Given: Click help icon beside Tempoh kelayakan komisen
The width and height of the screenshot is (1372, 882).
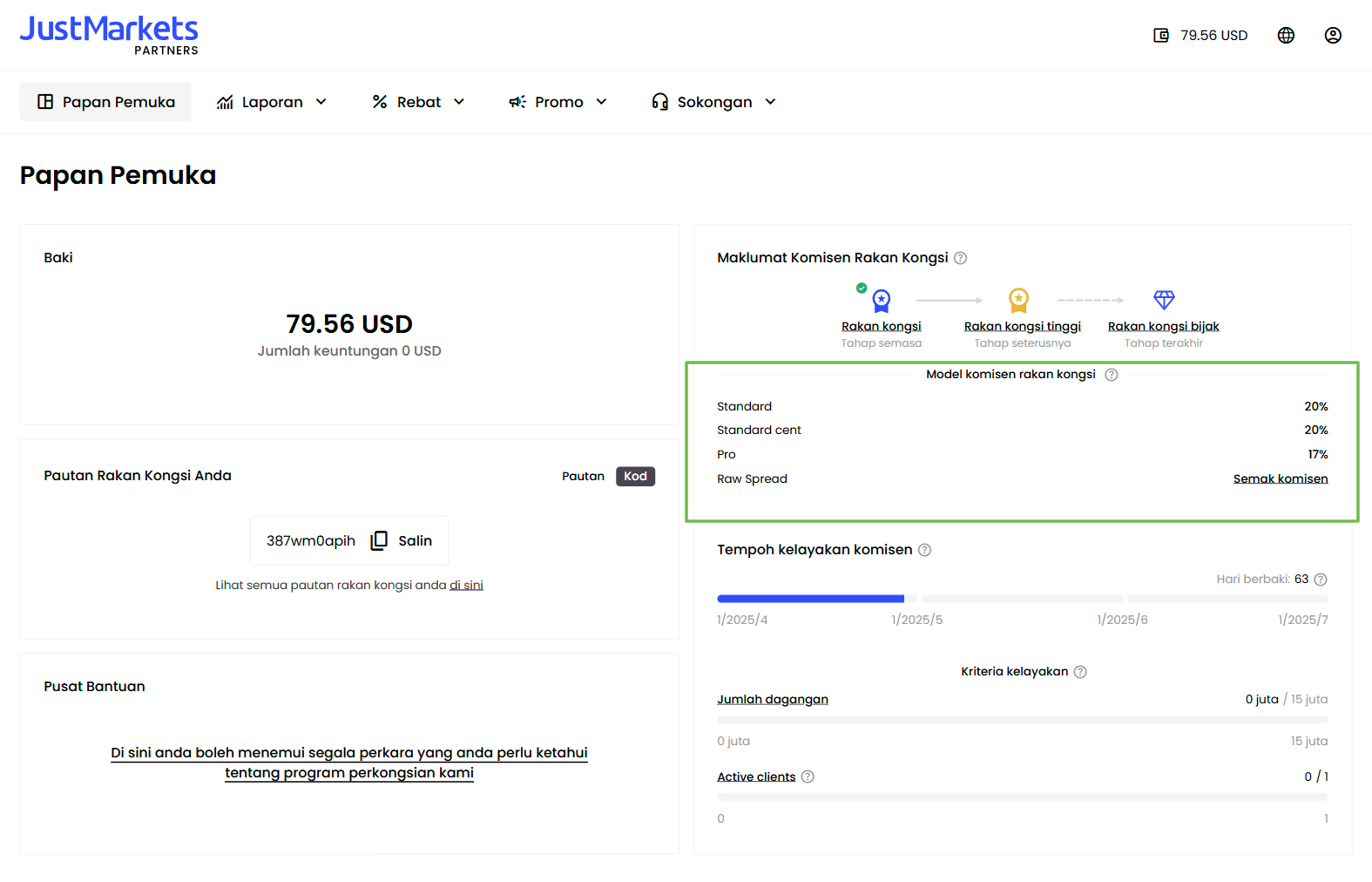Looking at the screenshot, I should tap(925, 550).
